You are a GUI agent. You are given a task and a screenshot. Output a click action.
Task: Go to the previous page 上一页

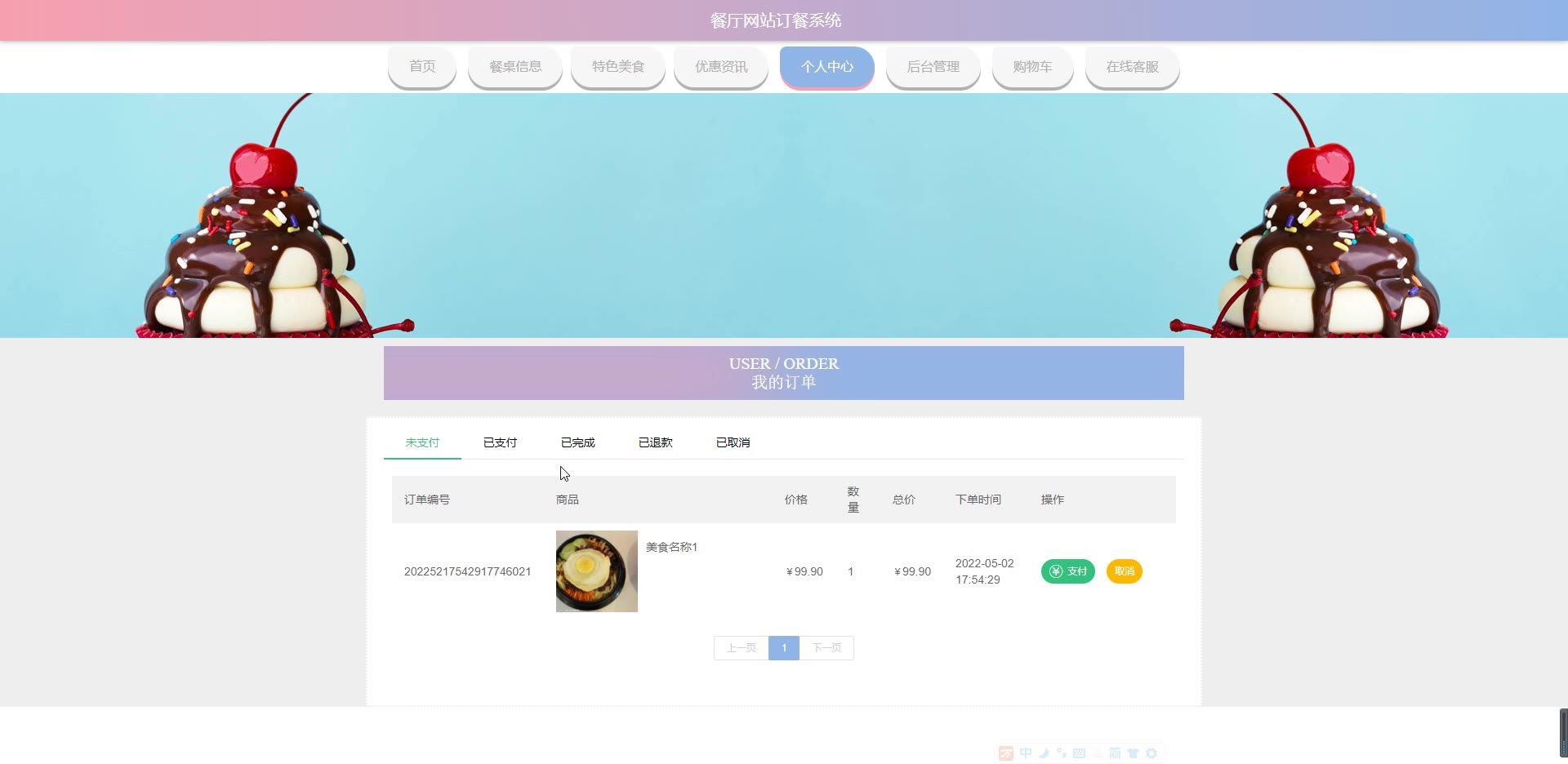pos(742,648)
